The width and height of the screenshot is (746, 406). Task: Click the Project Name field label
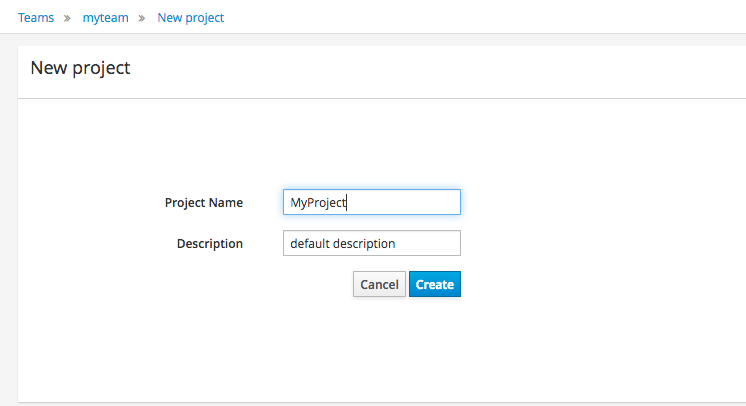click(x=204, y=202)
